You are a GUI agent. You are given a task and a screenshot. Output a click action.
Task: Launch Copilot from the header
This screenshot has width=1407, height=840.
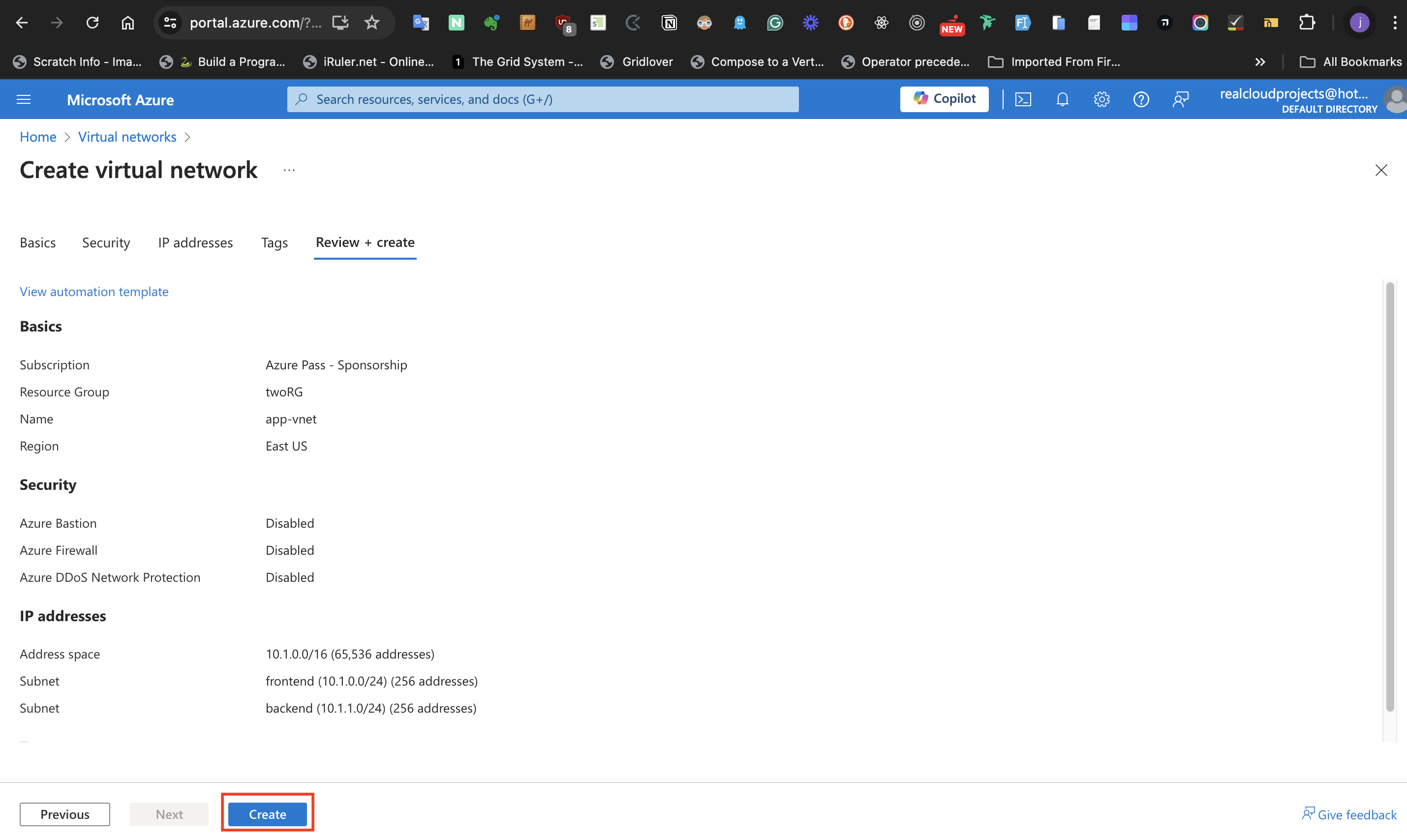click(x=944, y=99)
